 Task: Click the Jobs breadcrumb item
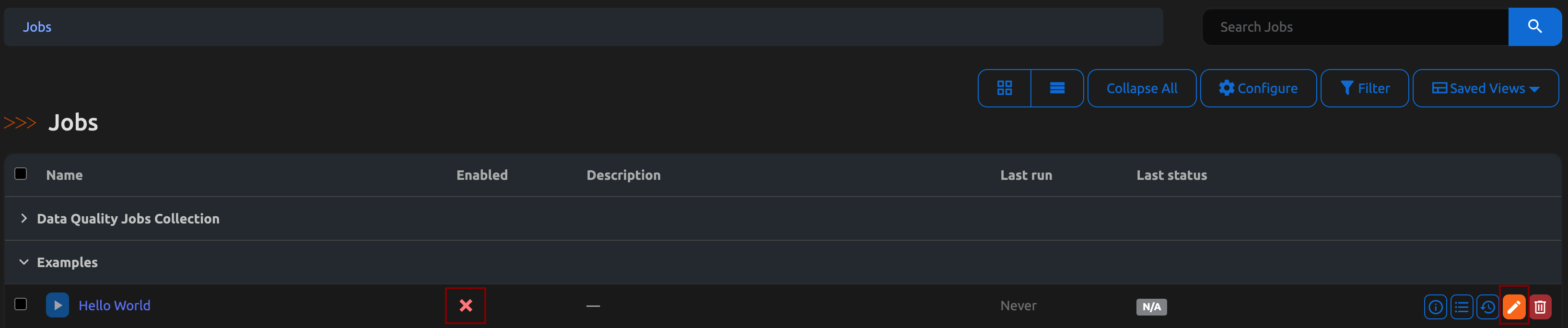tap(37, 27)
